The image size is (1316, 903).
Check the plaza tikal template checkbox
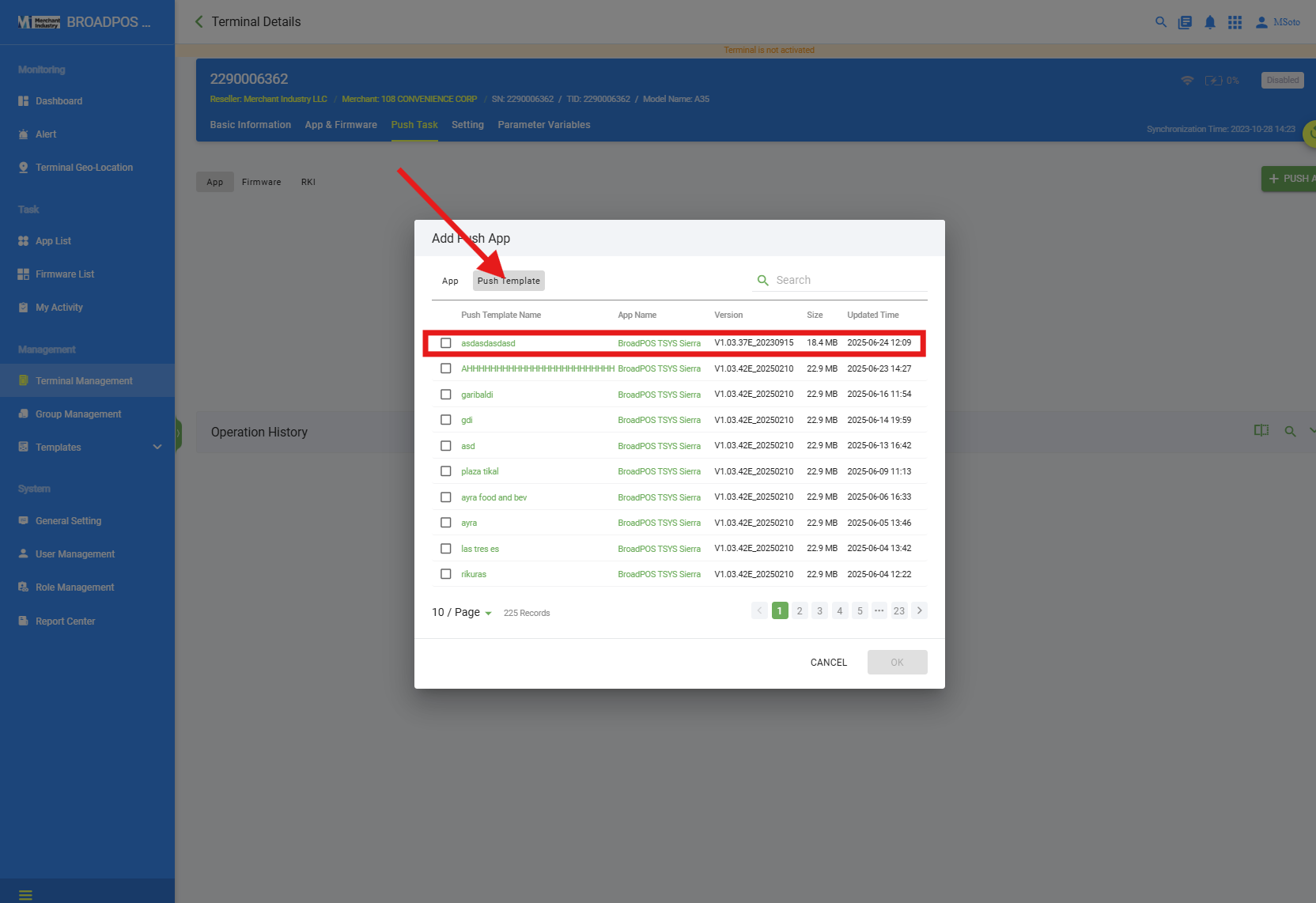[x=446, y=471]
